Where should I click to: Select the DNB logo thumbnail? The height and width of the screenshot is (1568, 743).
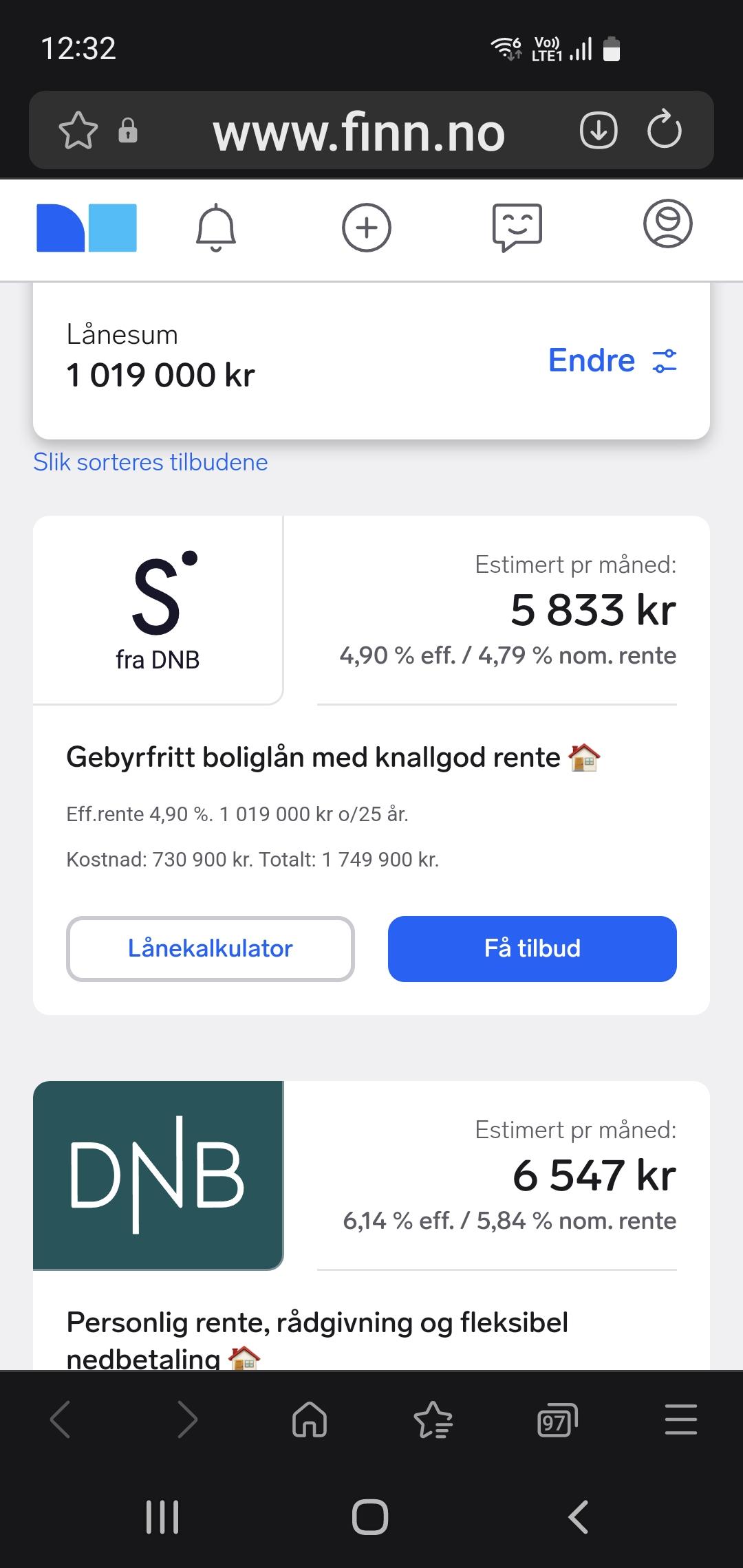click(x=158, y=1175)
